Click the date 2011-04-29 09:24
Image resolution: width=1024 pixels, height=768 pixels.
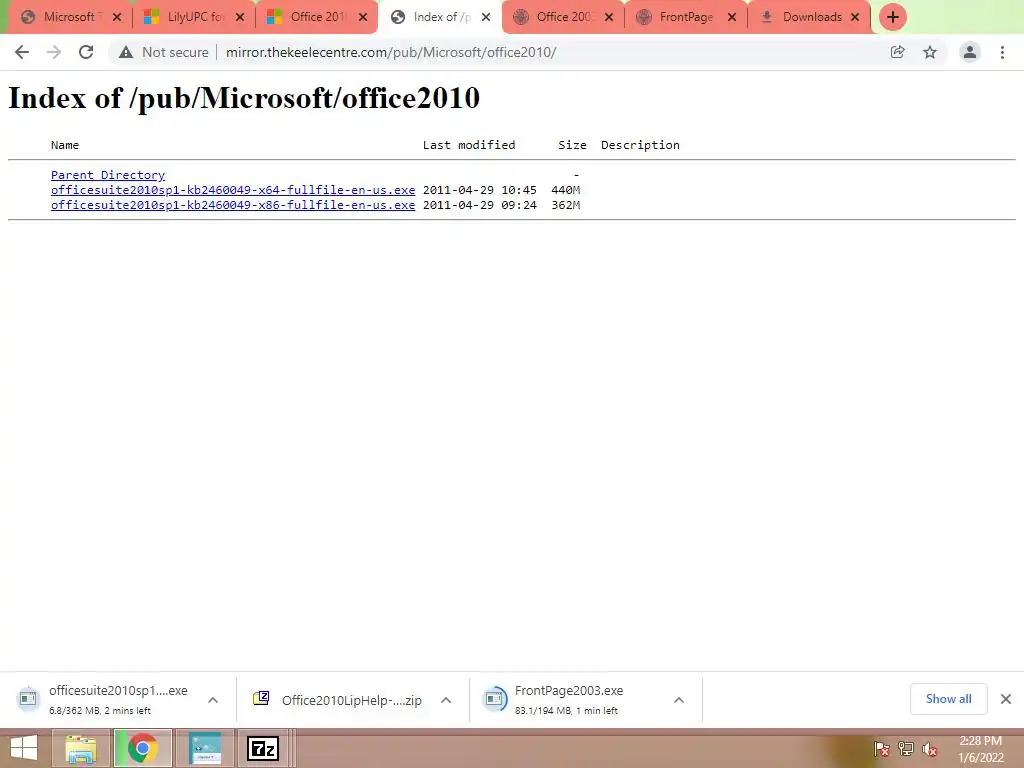[x=479, y=205]
